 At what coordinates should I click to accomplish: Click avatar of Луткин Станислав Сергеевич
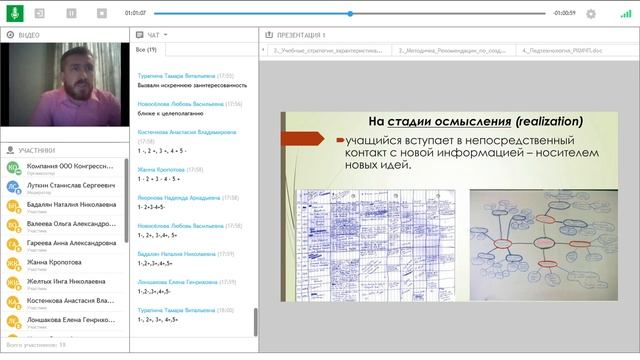click(x=13, y=187)
